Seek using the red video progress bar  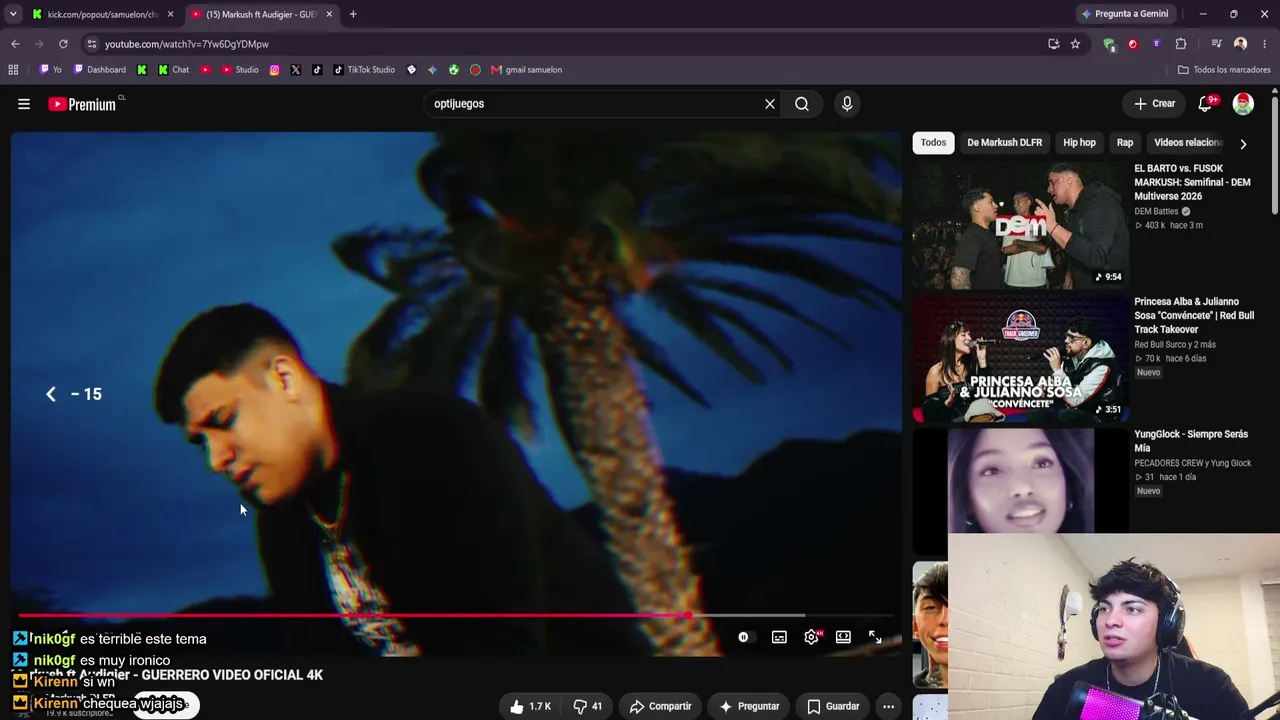[455, 615]
